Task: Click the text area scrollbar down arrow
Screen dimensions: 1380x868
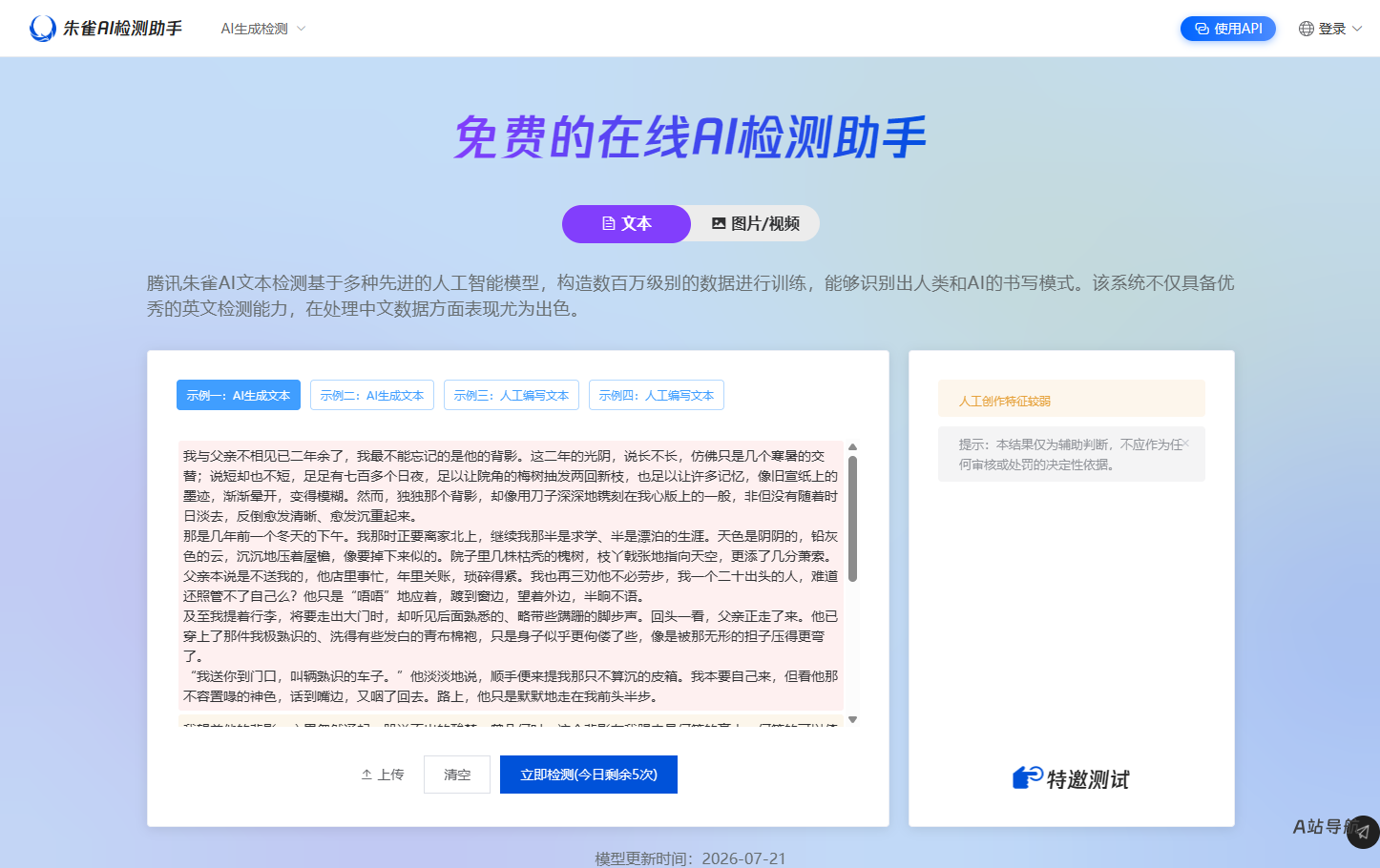Action: [853, 719]
